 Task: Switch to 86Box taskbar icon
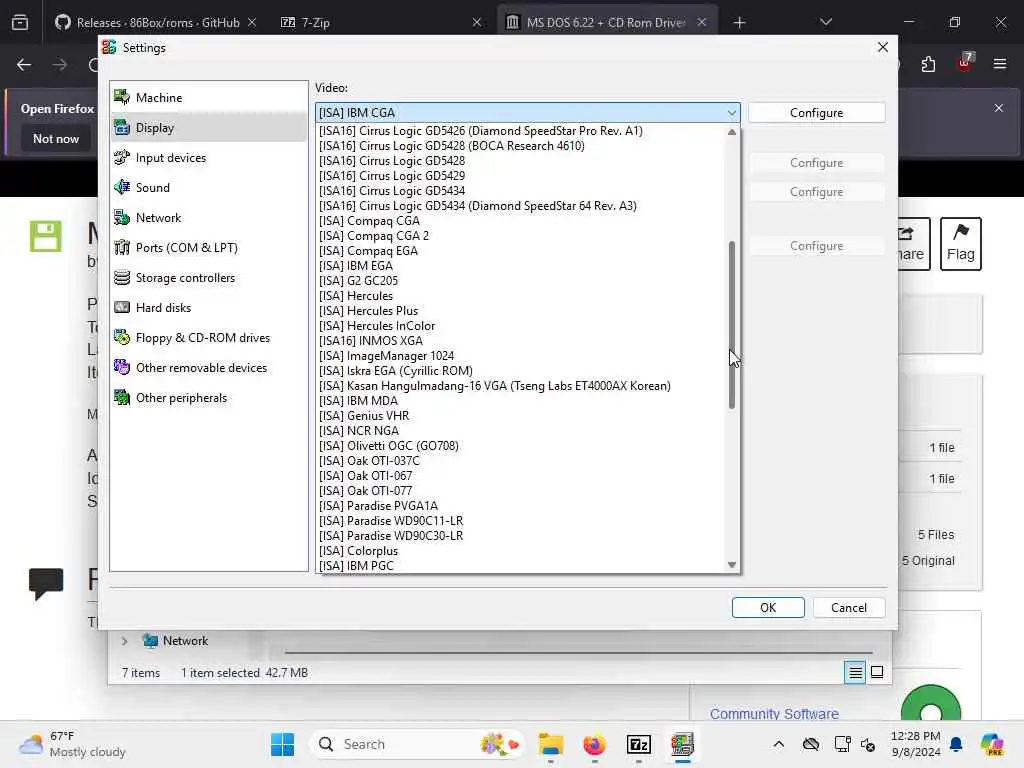coord(682,744)
